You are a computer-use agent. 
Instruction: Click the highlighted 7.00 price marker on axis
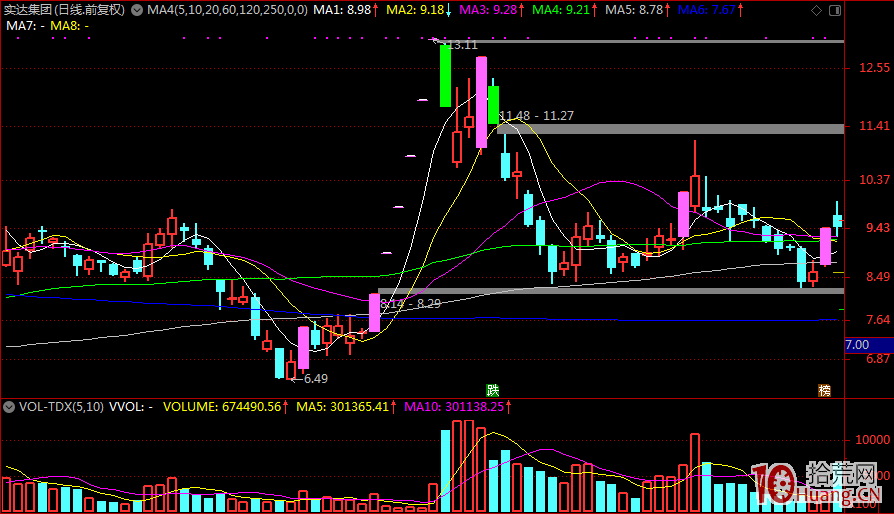pos(869,345)
